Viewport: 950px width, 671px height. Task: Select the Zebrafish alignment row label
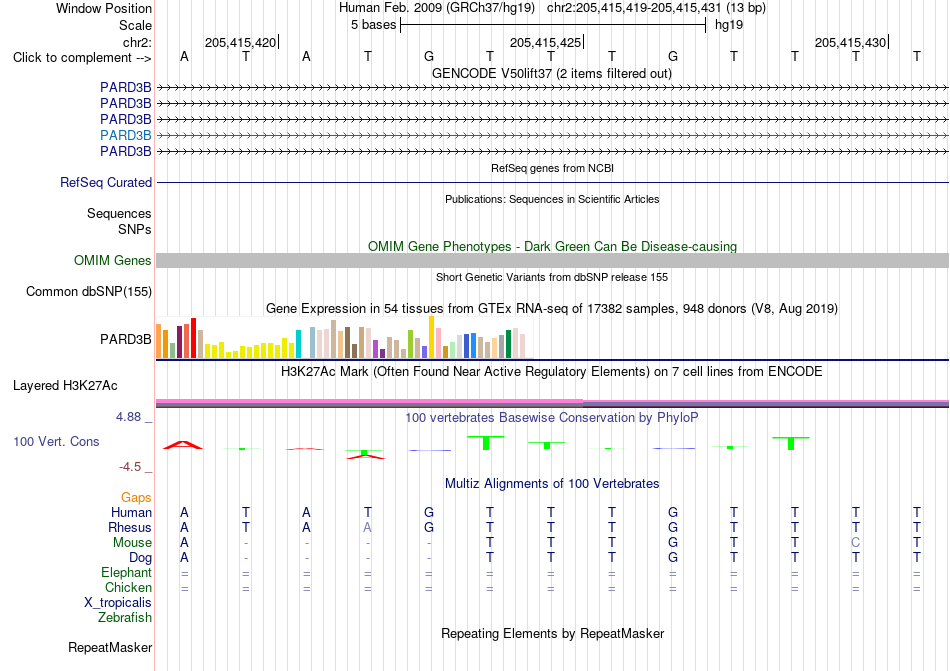click(125, 618)
